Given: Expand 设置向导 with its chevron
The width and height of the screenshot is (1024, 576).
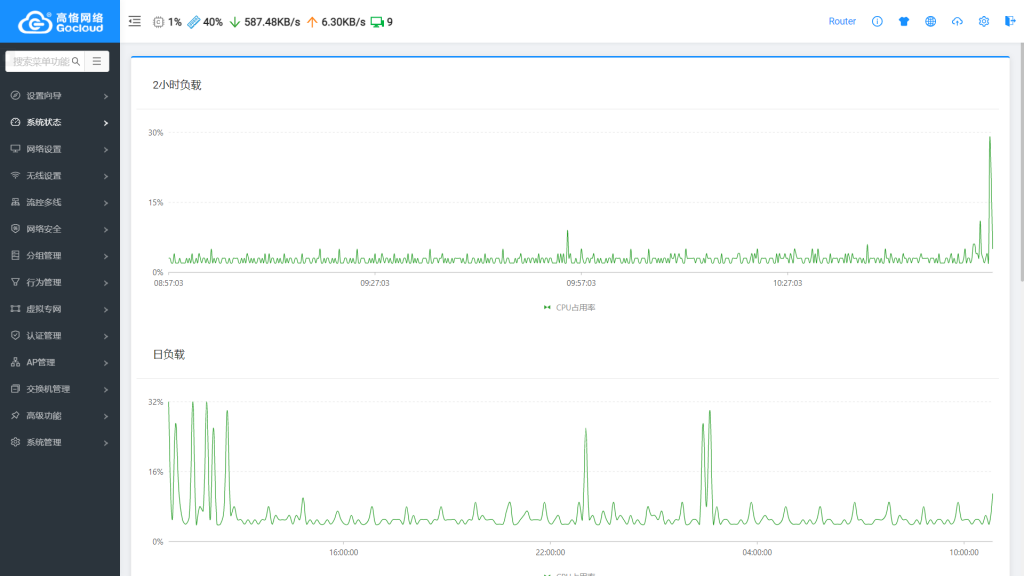Looking at the screenshot, I should 106,96.
